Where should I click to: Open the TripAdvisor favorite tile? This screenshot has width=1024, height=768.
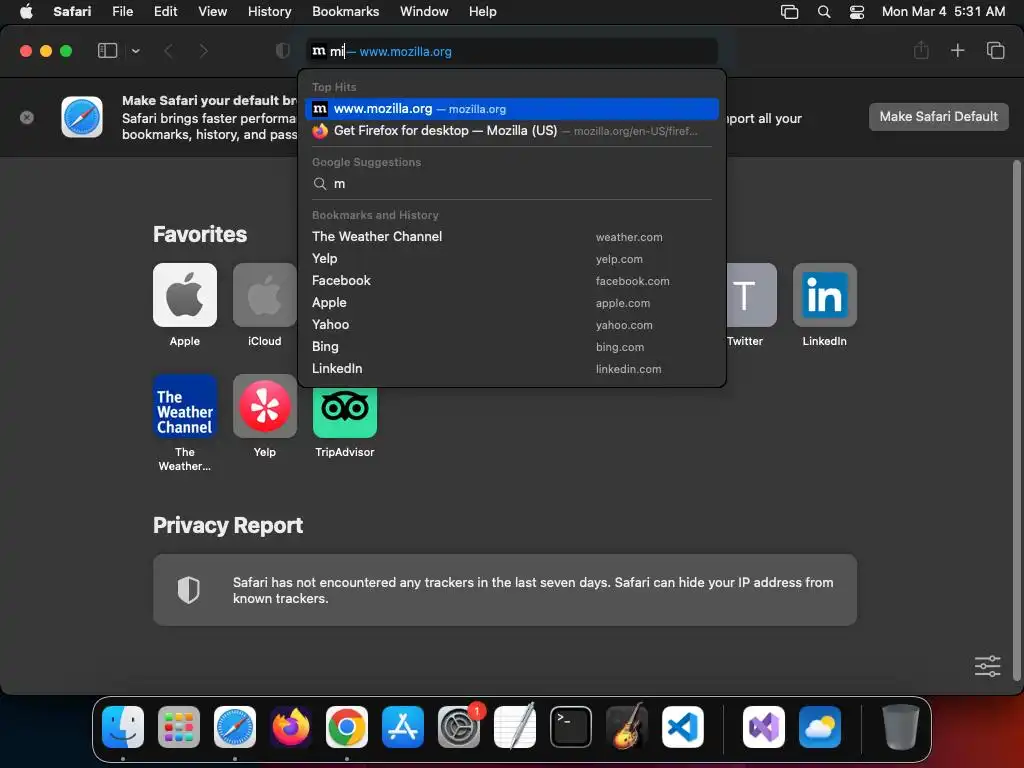click(x=345, y=412)
